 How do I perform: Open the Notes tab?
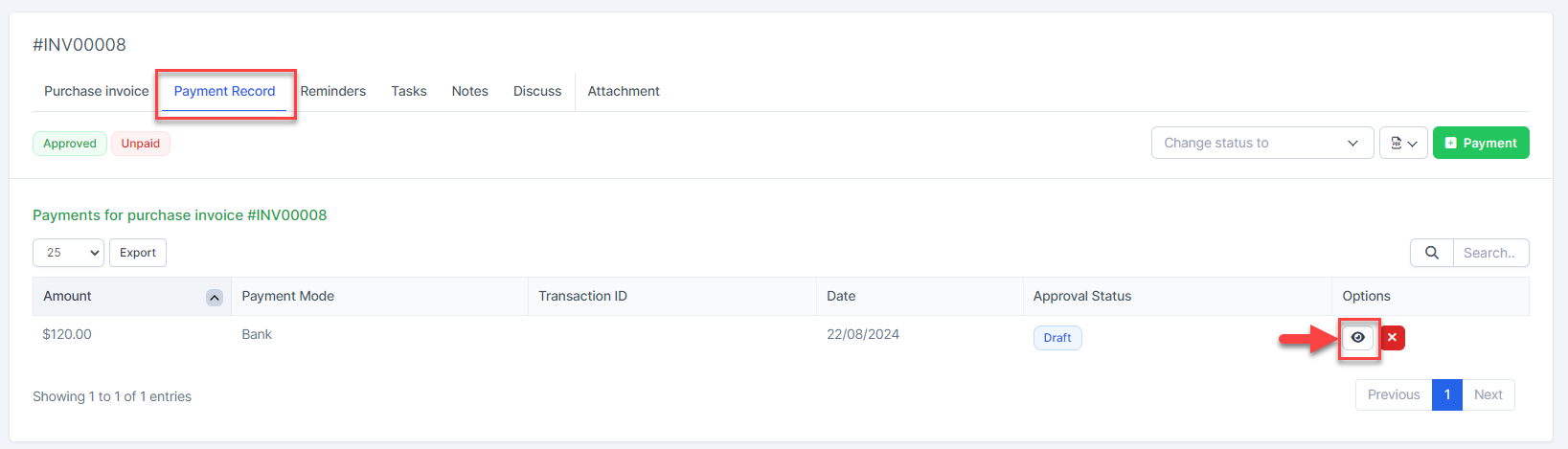[469, 92]
